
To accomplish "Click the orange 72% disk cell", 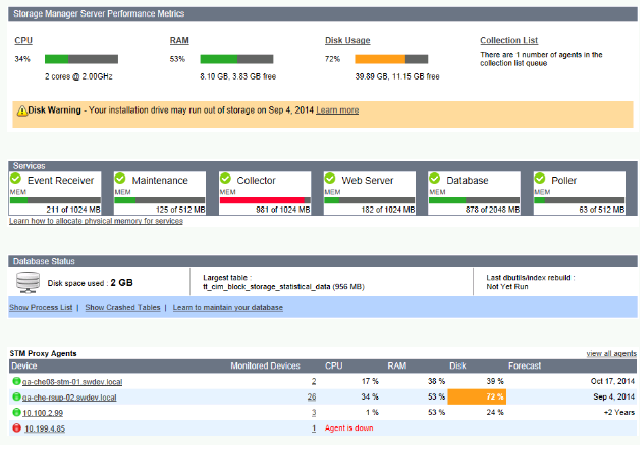I will (x=475, y=397).
